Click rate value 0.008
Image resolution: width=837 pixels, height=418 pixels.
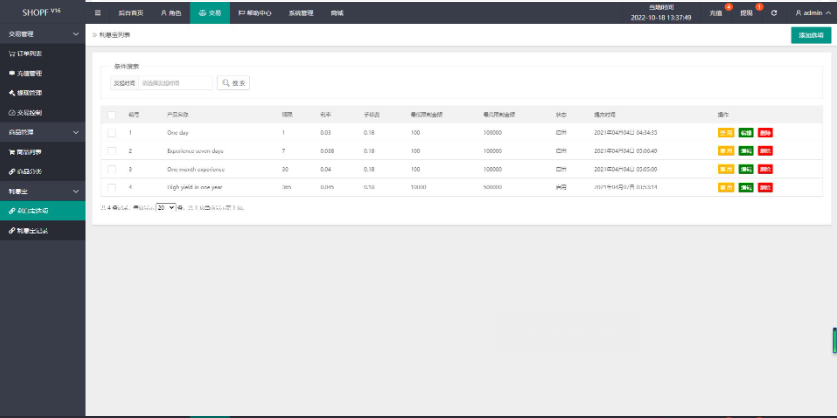pyautogui.click(x=327, y=151)
